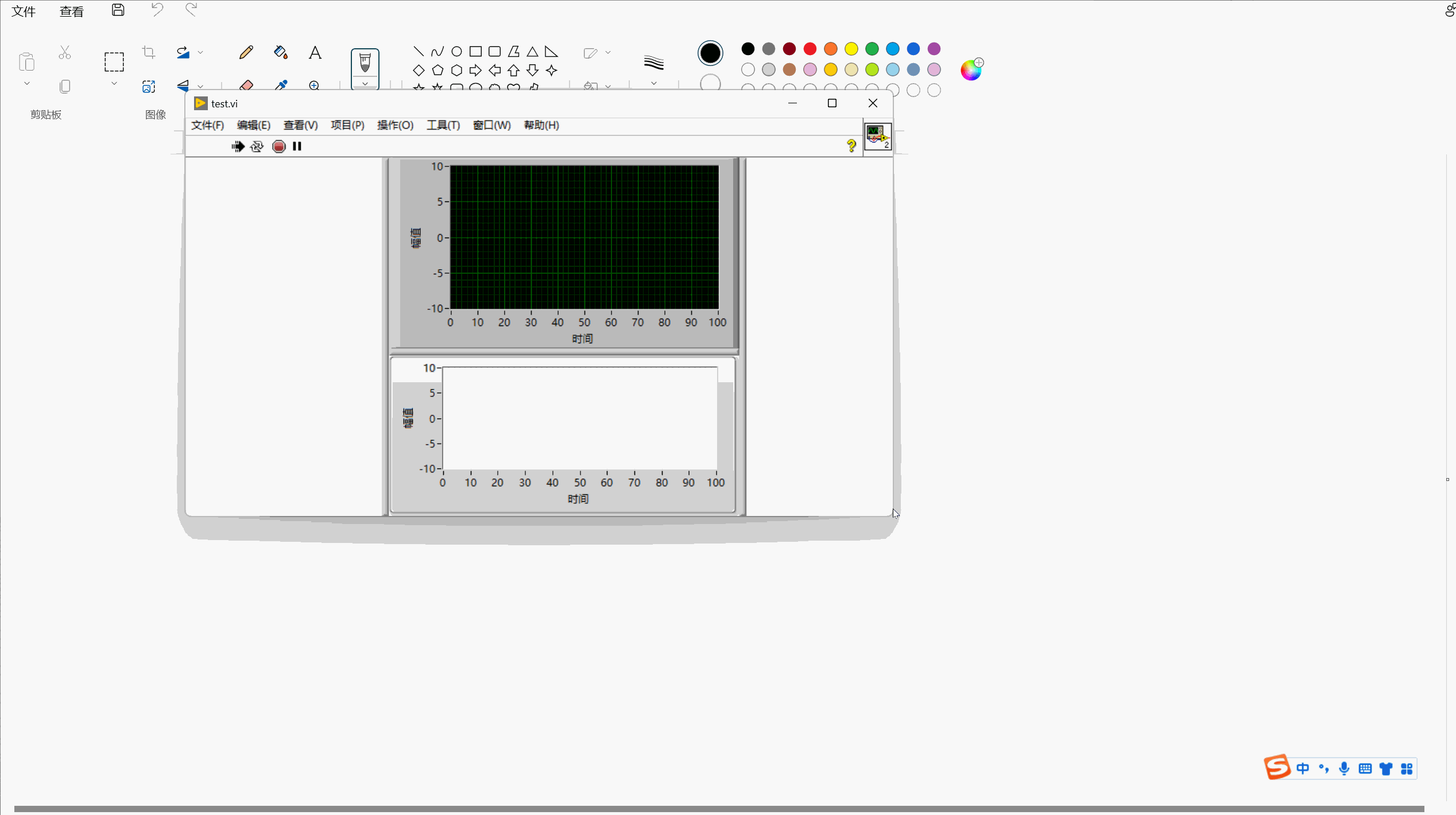Expand 窗口(W) dropdown menu
1456x815 pixels.
pos(491,125)
